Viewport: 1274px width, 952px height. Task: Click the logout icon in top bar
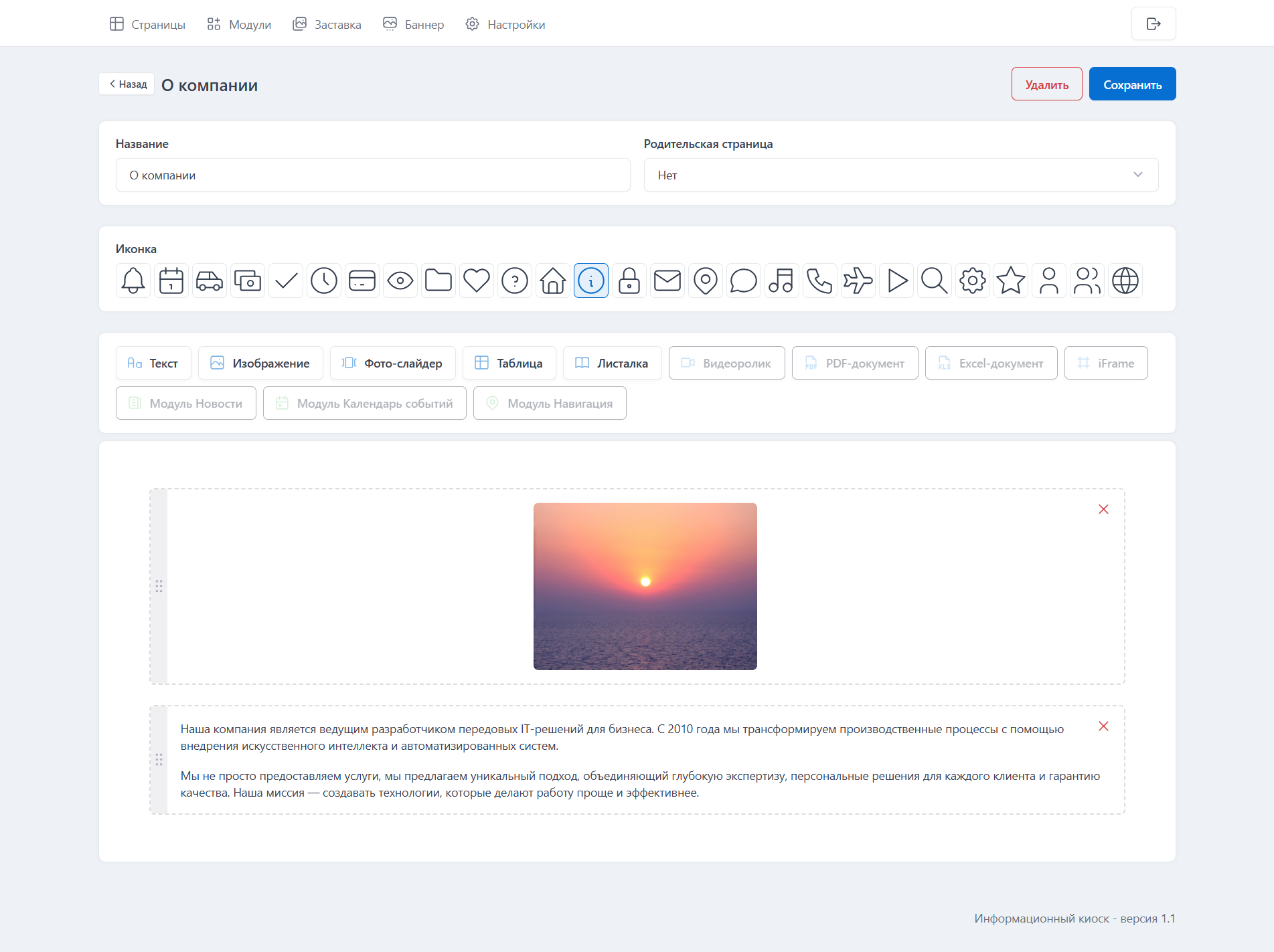click(1153, 24)
